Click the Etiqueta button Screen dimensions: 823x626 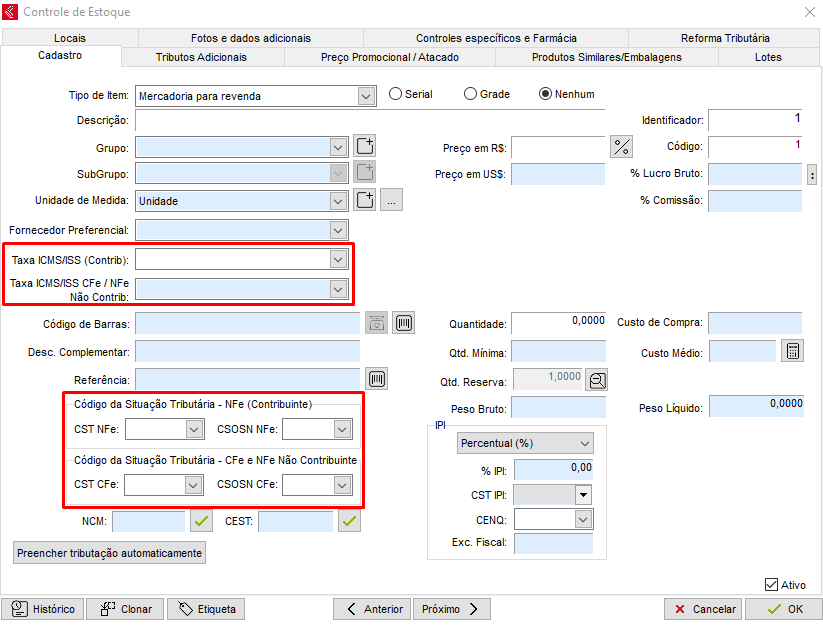pyautogui.click(x=206, y=609)
